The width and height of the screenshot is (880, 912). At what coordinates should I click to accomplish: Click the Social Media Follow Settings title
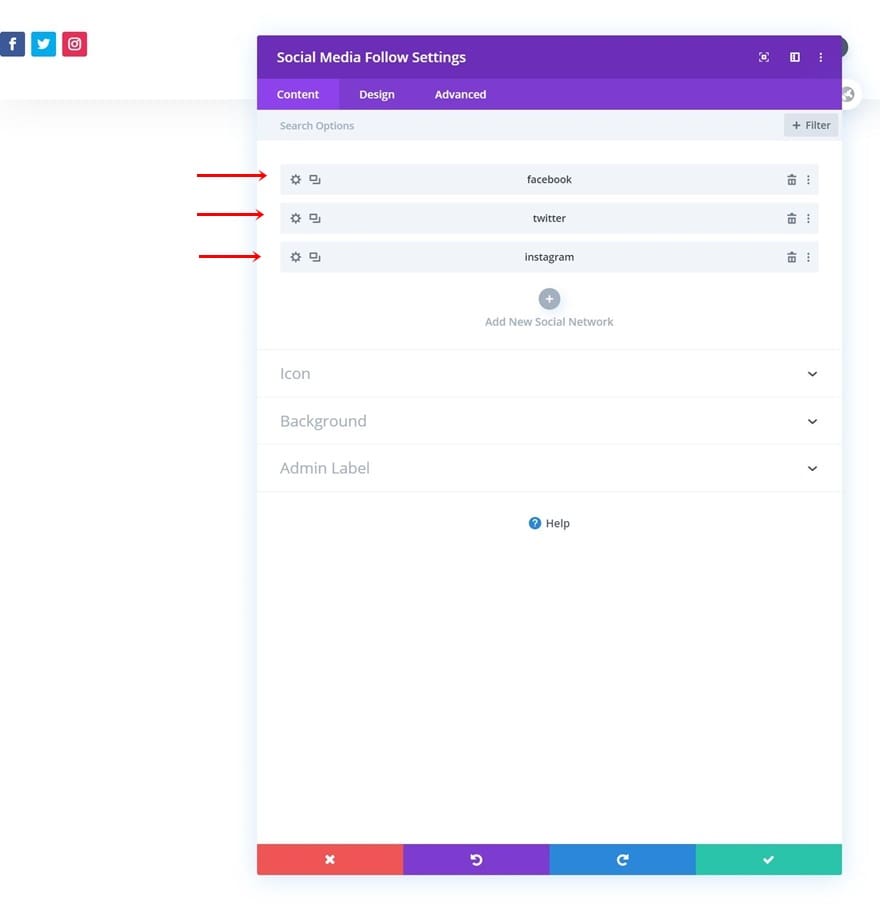(x=371, y=57)
